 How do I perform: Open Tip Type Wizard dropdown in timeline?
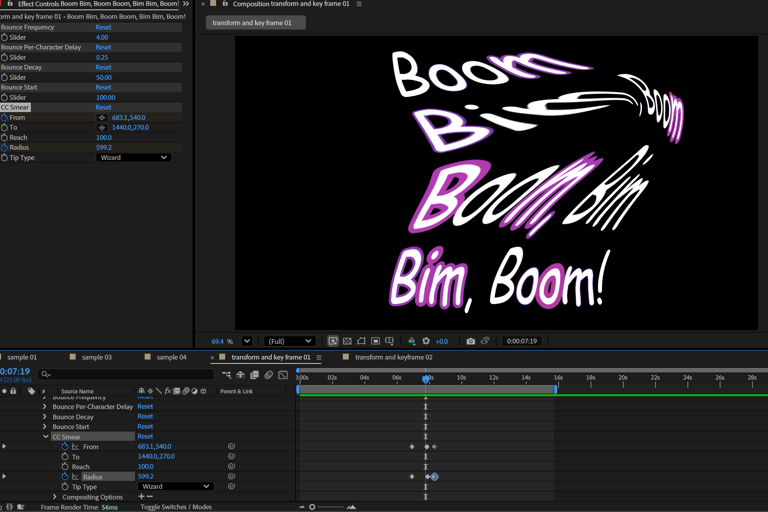(x=175, y=487)
